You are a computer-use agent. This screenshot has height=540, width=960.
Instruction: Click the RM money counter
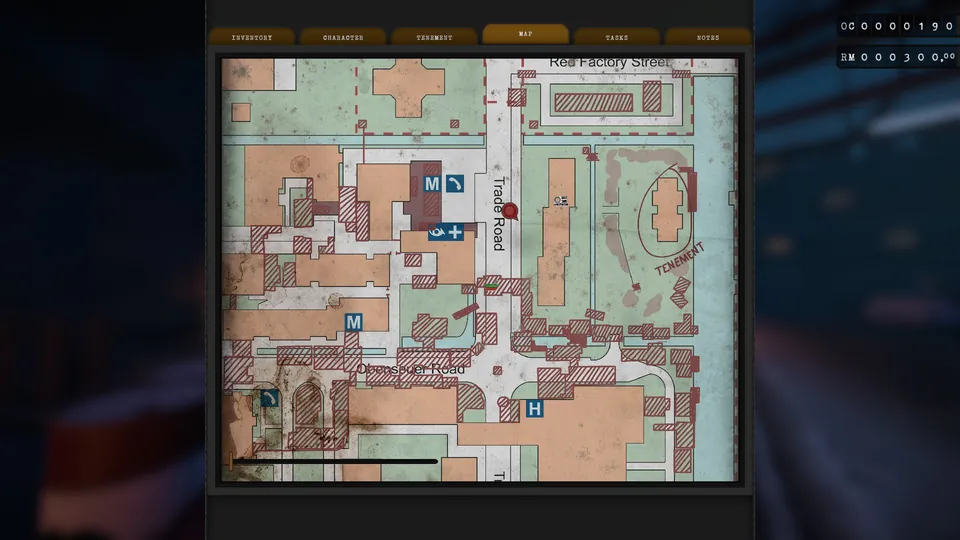point(898,57)
